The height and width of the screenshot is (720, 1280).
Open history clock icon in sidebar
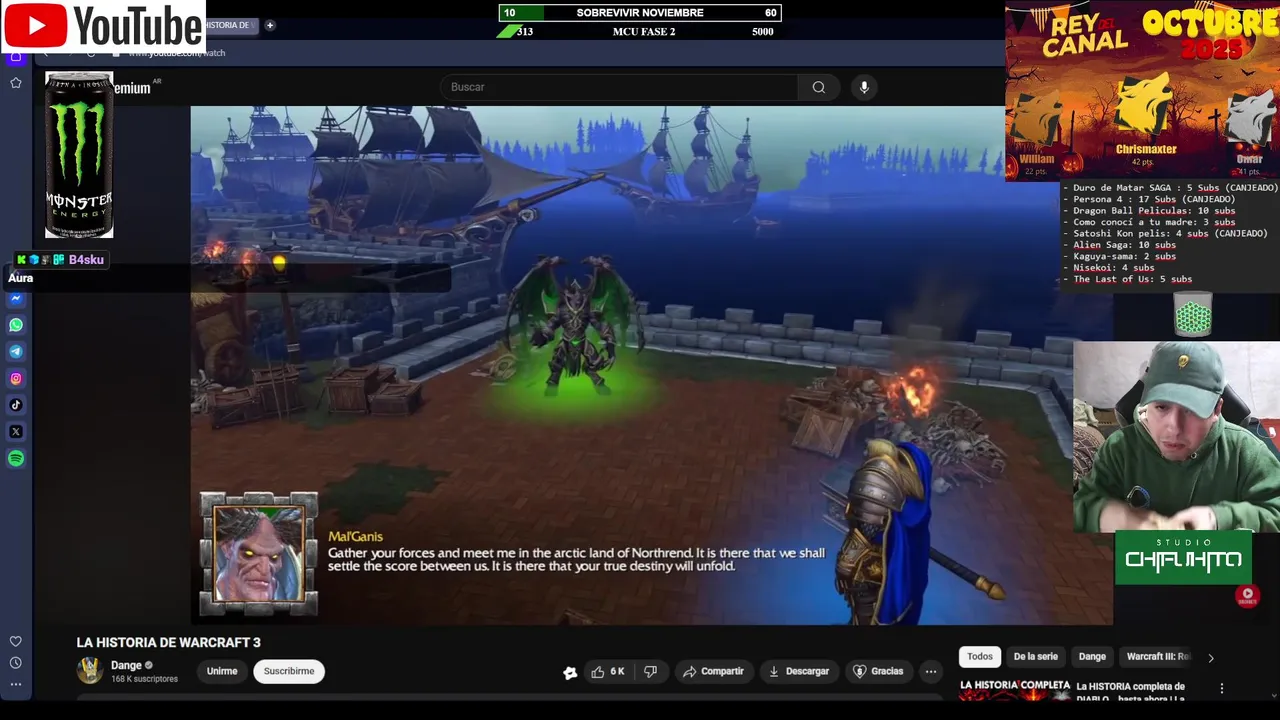16,663
